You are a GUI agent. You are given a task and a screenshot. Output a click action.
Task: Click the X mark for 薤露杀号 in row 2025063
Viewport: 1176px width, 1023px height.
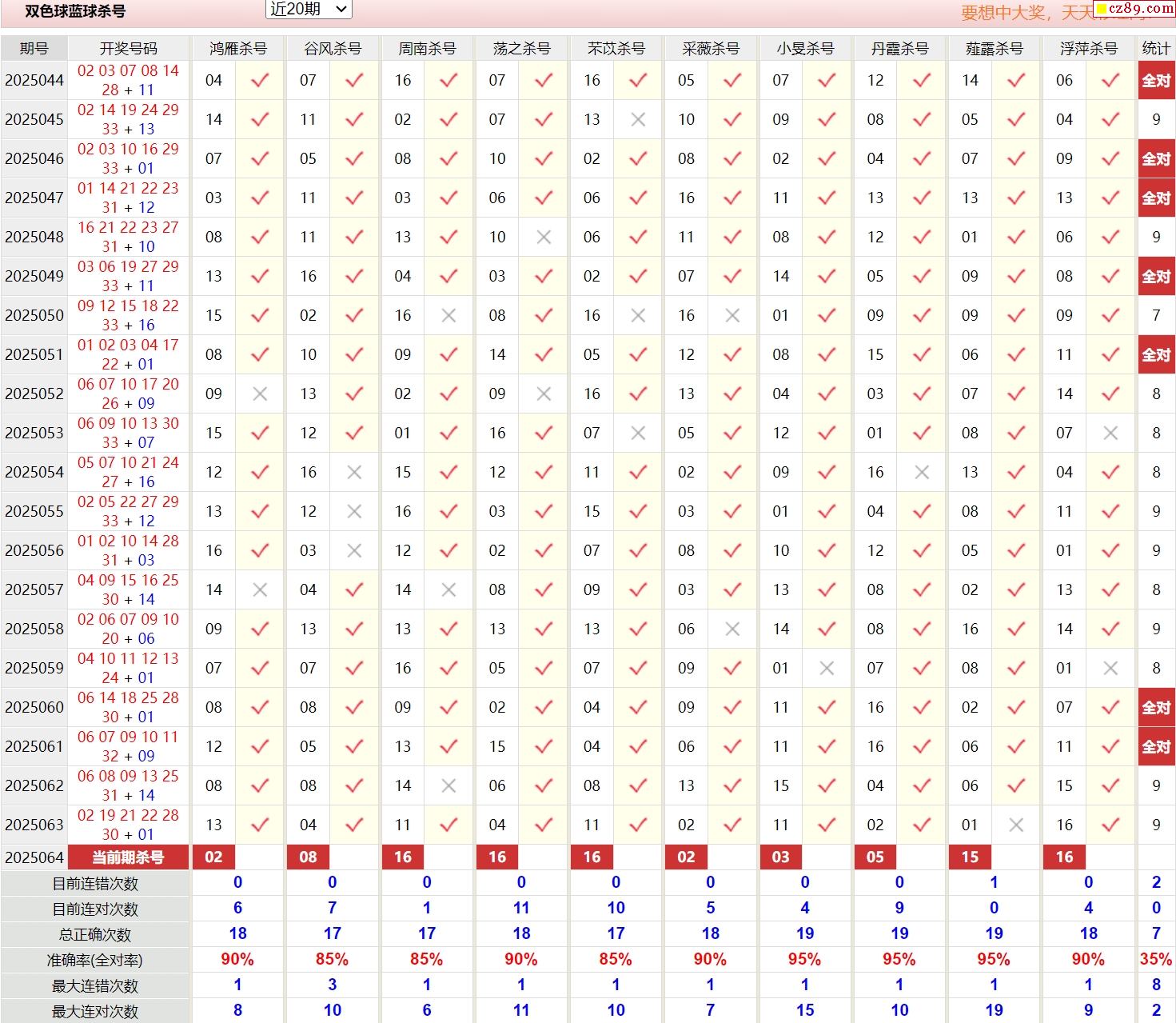pos(1016,825)
